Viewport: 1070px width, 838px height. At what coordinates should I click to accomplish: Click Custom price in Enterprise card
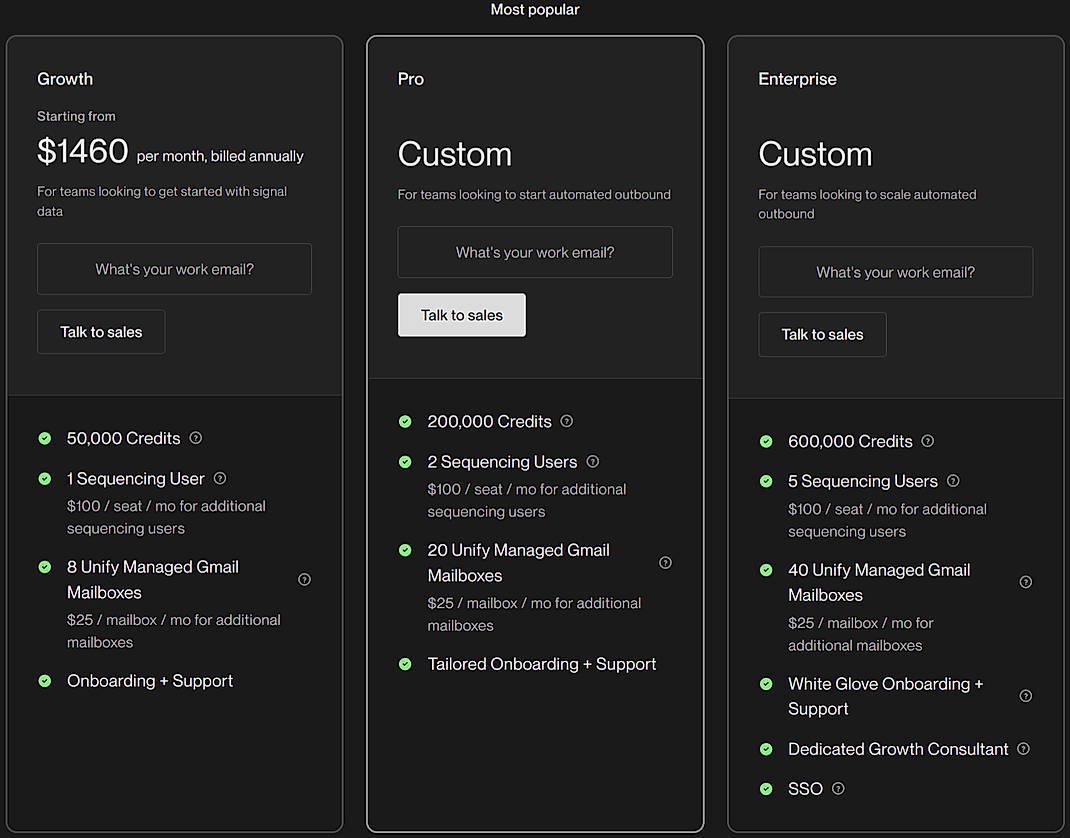click(x=815, y=154)
